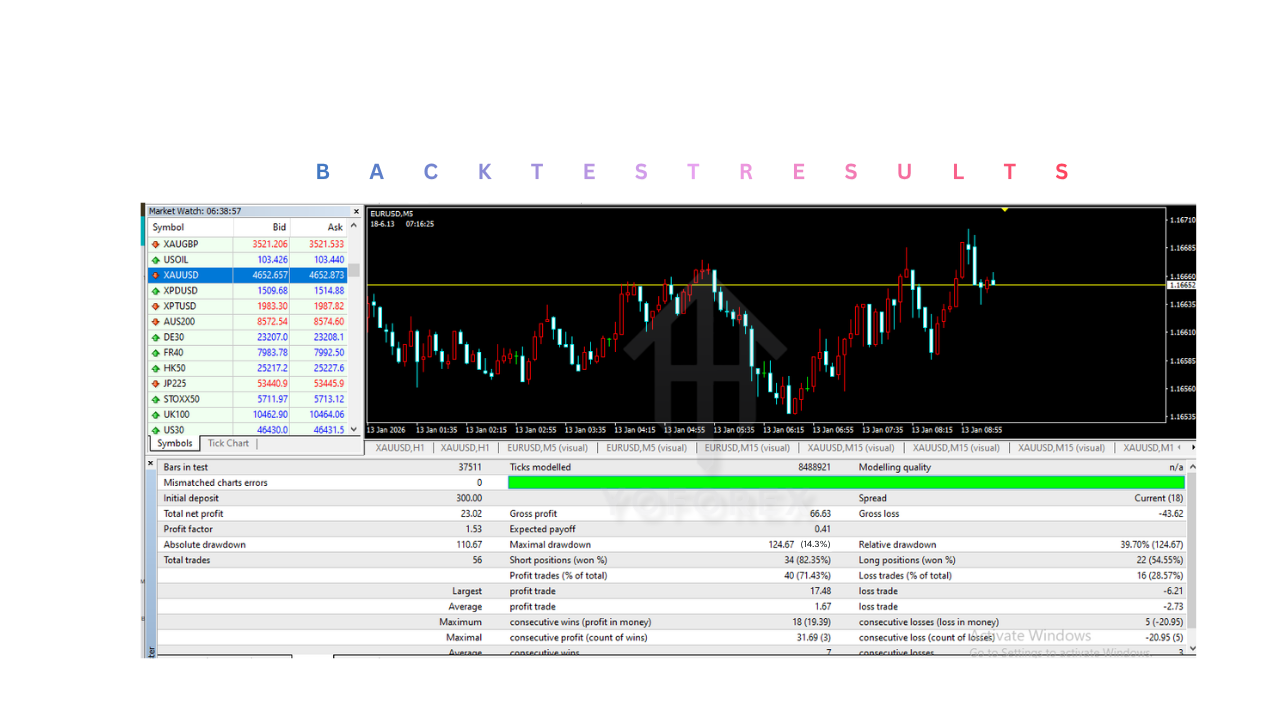Click the JP225 red arrow icon
The image size is (1280, 720).
(x=156, y=383)
